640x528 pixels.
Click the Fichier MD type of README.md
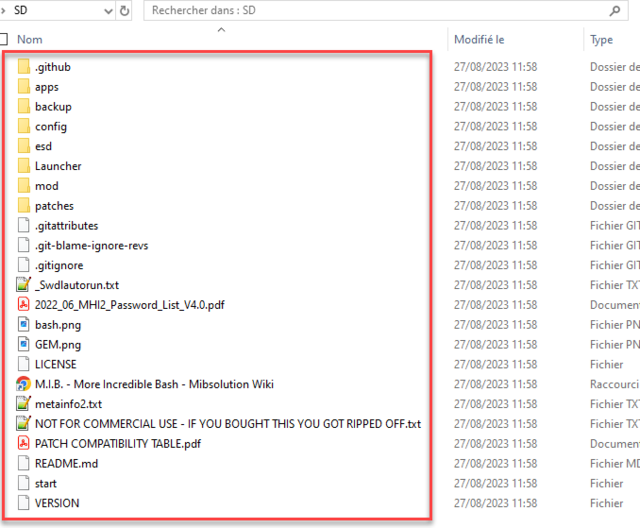click(x=615, y=464)
